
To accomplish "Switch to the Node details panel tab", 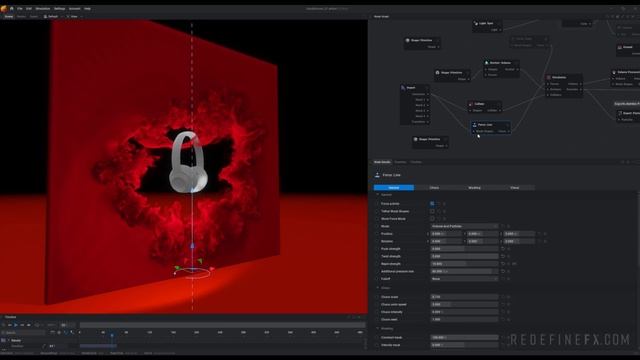I will point(382,162).
